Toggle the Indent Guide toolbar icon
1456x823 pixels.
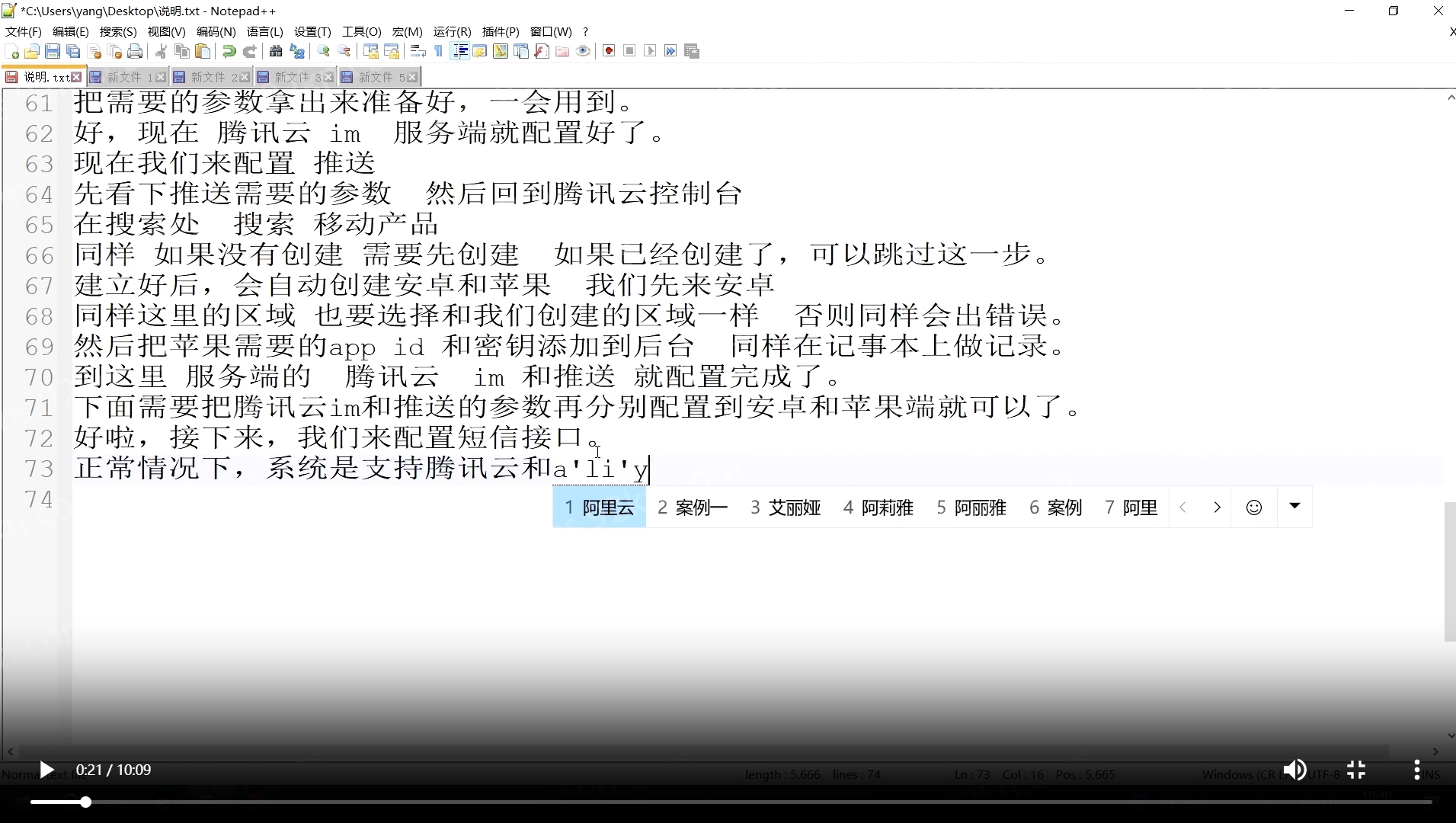coord(460,51)
